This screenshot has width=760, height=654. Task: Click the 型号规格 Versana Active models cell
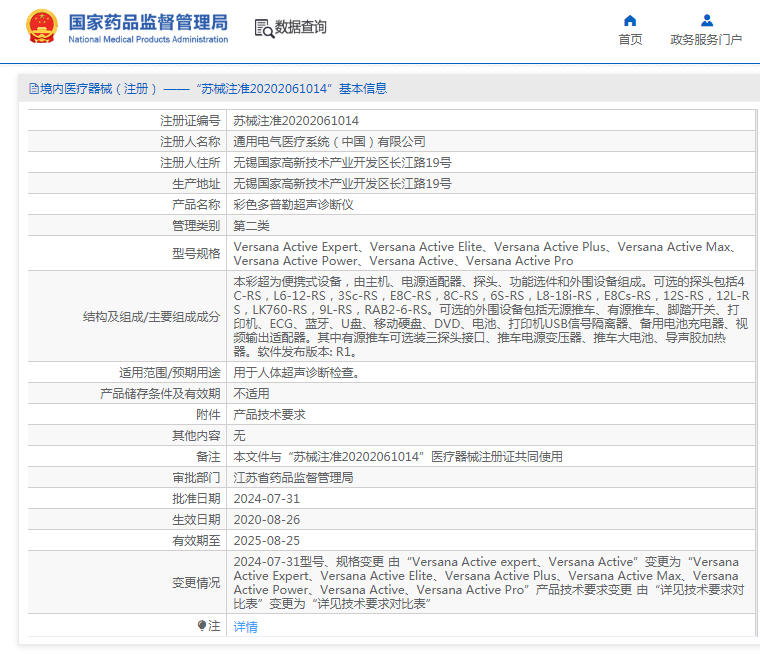click(491, 254)
